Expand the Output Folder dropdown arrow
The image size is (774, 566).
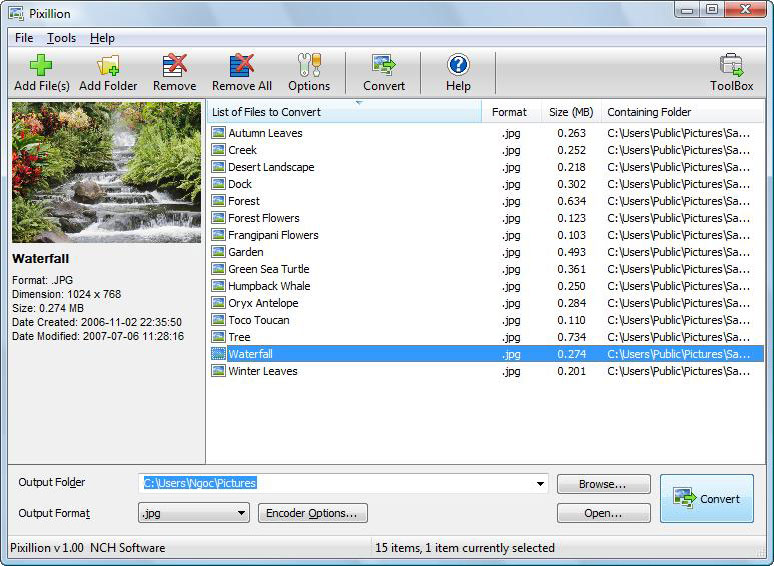pos(540,484)
